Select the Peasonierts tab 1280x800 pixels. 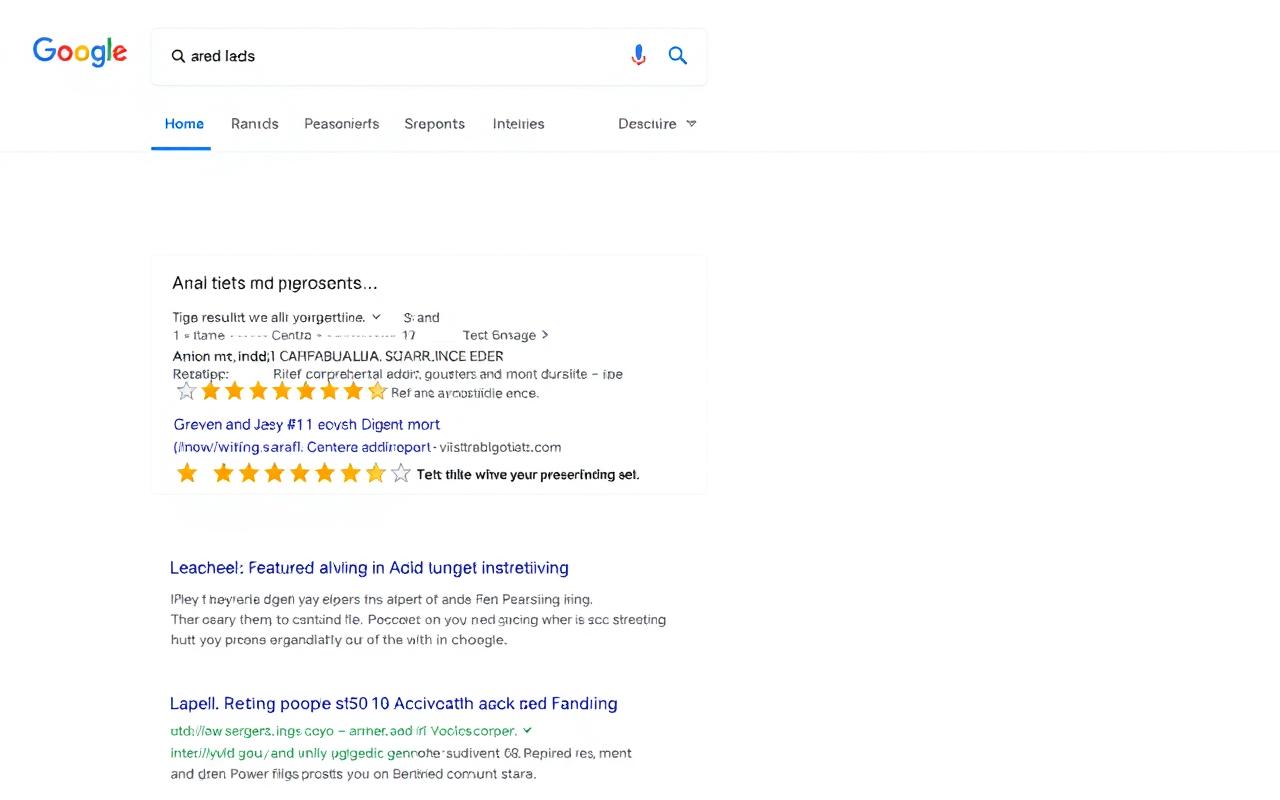[341, 123]
